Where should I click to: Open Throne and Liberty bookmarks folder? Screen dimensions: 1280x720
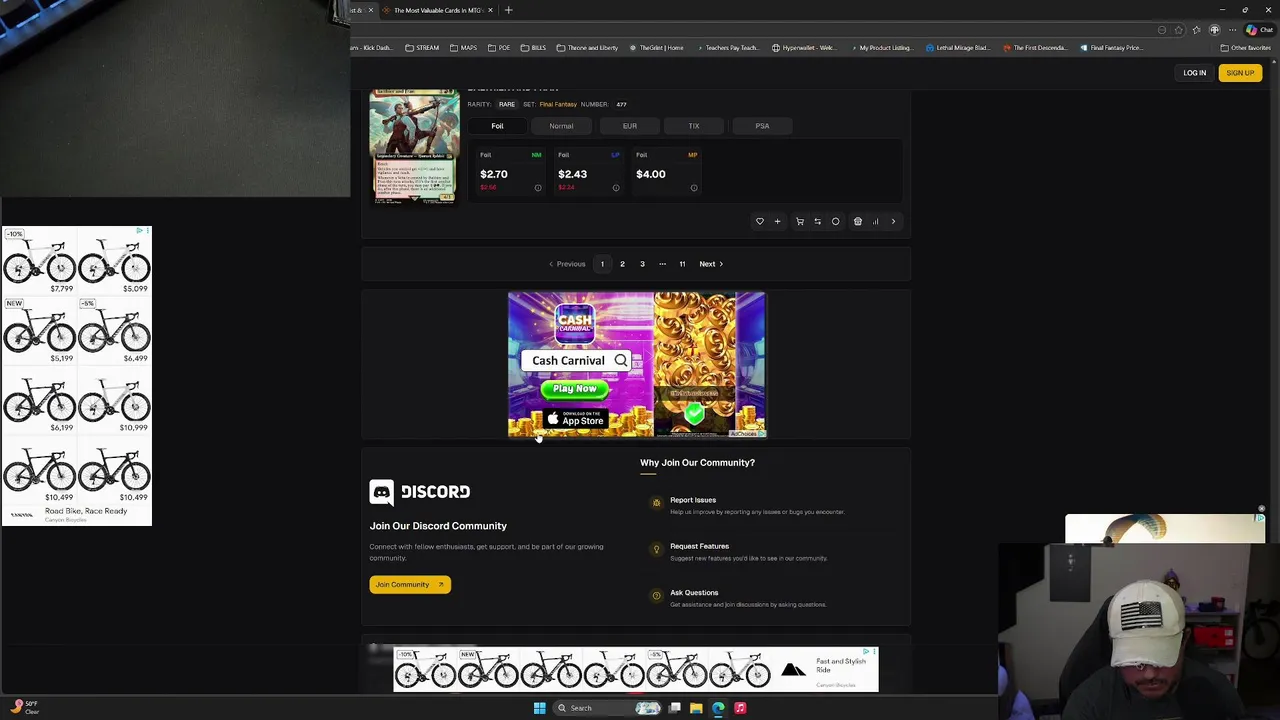587,48
